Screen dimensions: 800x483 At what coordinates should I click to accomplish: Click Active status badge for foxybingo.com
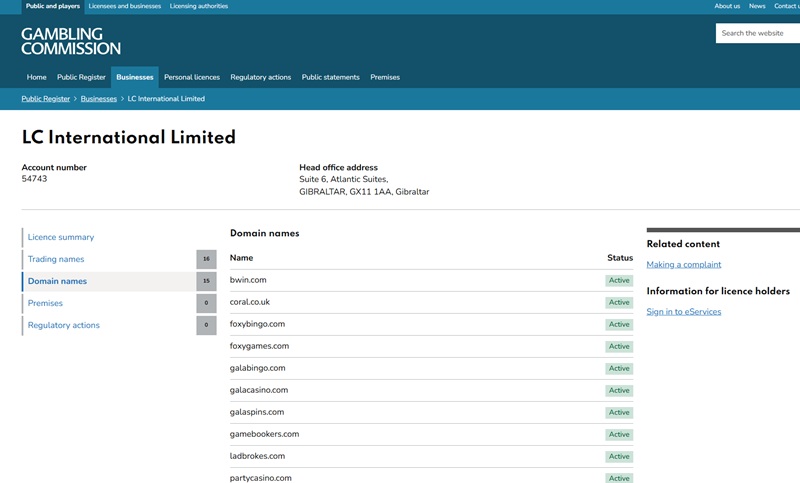[x=619, y=324]
